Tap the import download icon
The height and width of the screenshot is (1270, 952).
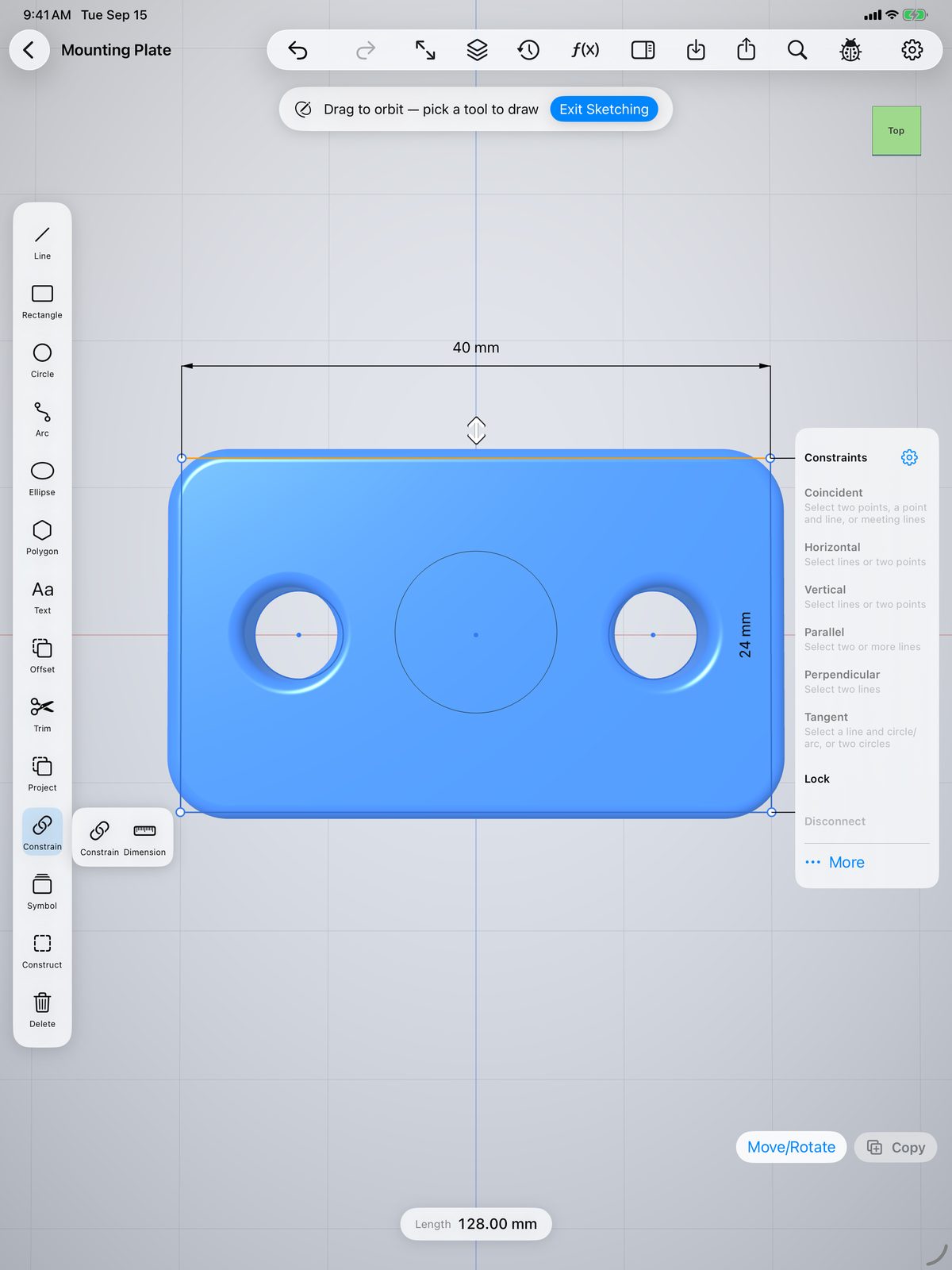[696, 50]
